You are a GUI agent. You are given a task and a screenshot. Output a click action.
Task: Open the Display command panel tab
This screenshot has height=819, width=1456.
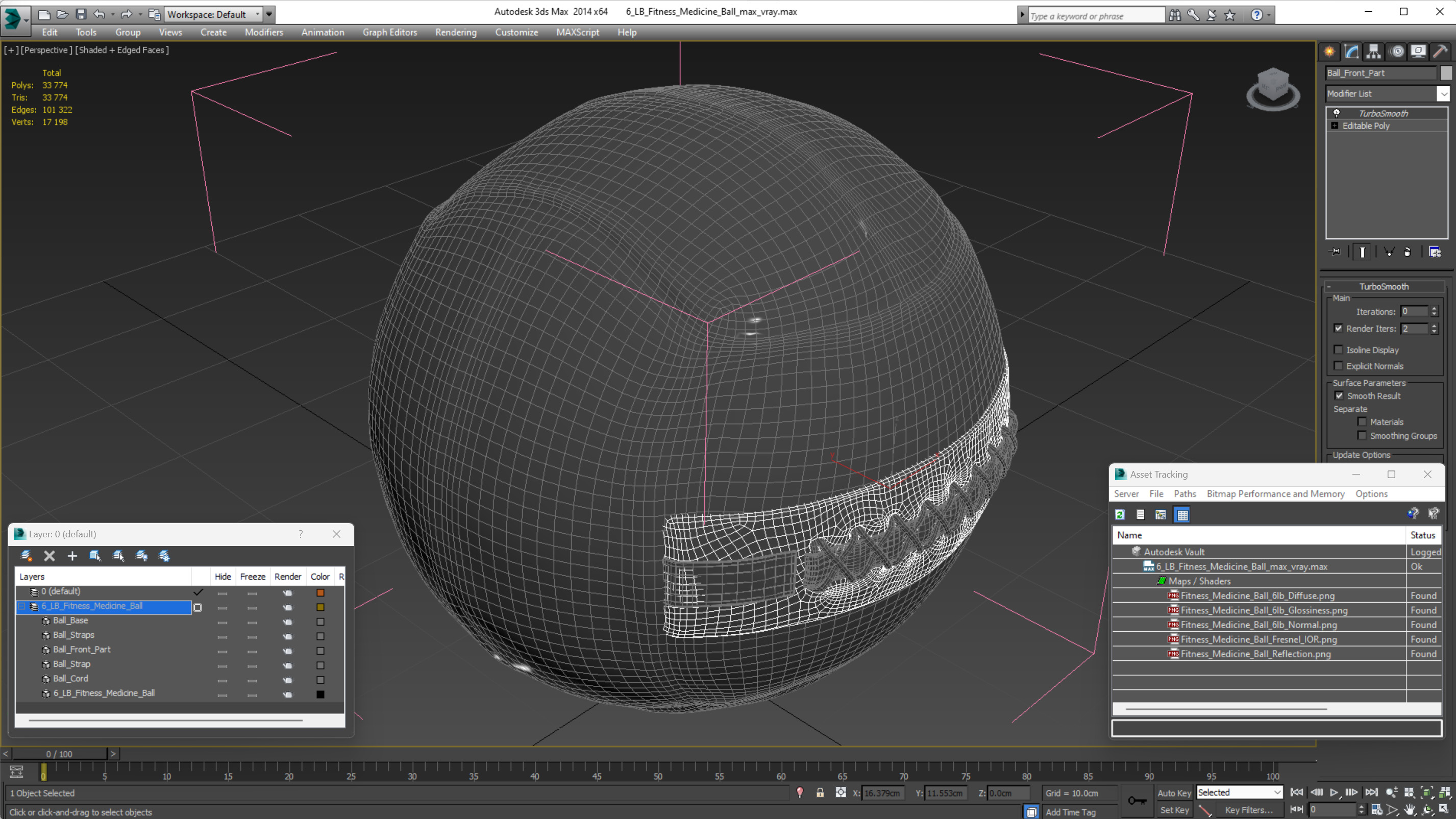1418,52
